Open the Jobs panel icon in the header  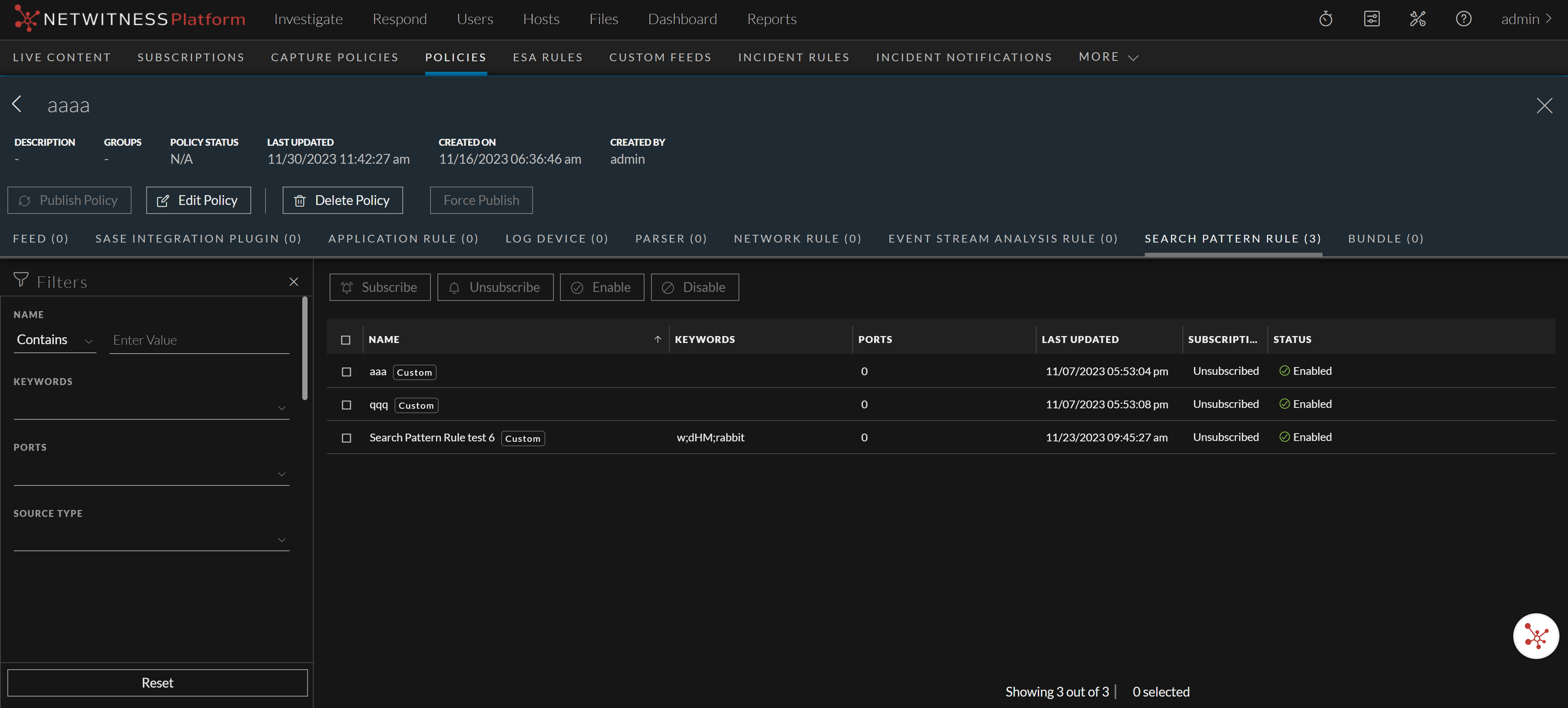tap(1372, 19)
